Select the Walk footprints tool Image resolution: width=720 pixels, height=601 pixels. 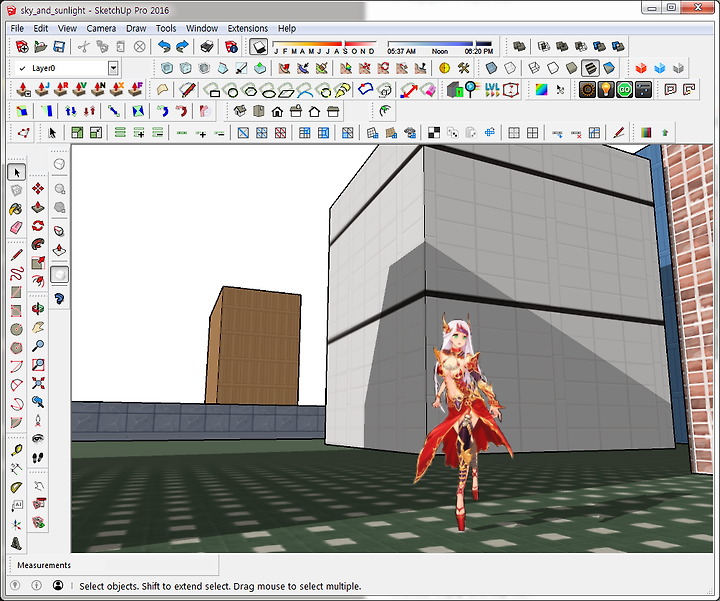pyautogui.click(x=38, y=457)
